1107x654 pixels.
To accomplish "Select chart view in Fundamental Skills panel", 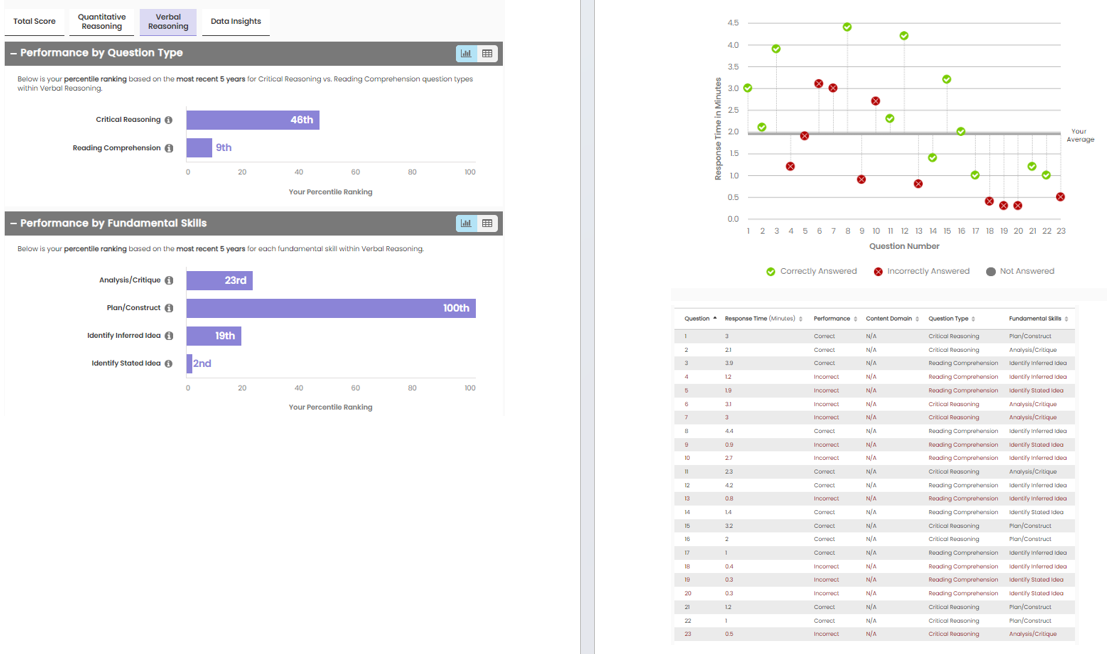I will pyautogui.click(x=466, y=223).
